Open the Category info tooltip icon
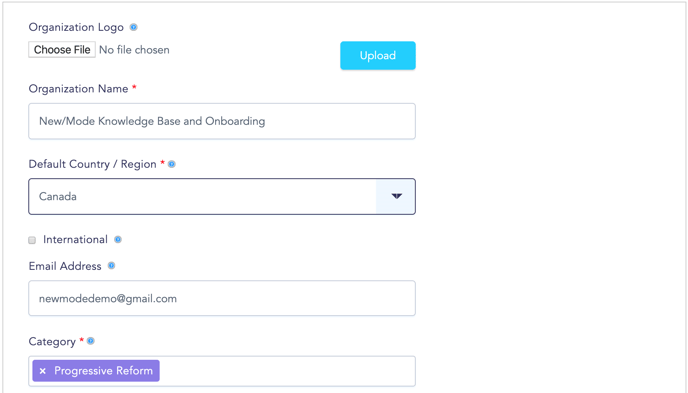The width and height of the screenshot is (688, 393). click(90, 341)
